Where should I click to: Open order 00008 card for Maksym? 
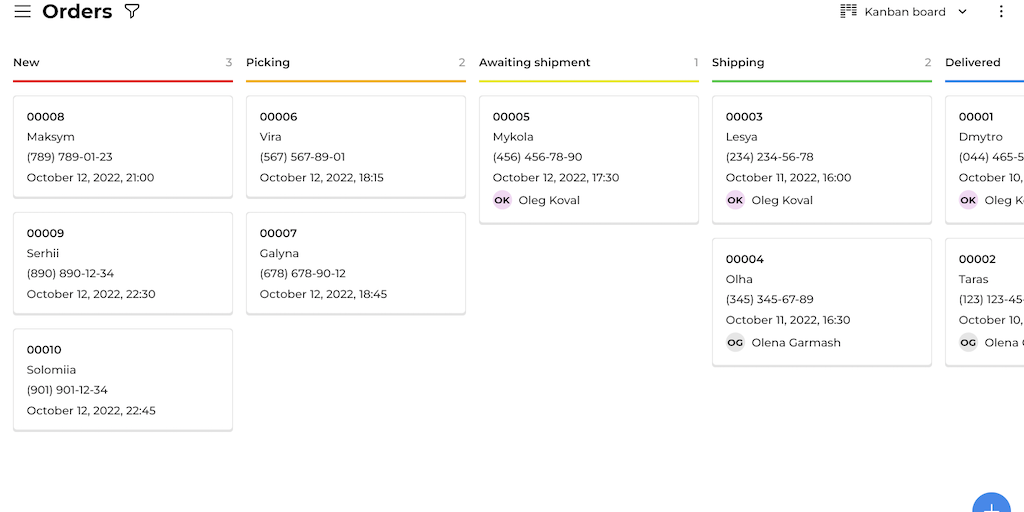coord(122,146)
